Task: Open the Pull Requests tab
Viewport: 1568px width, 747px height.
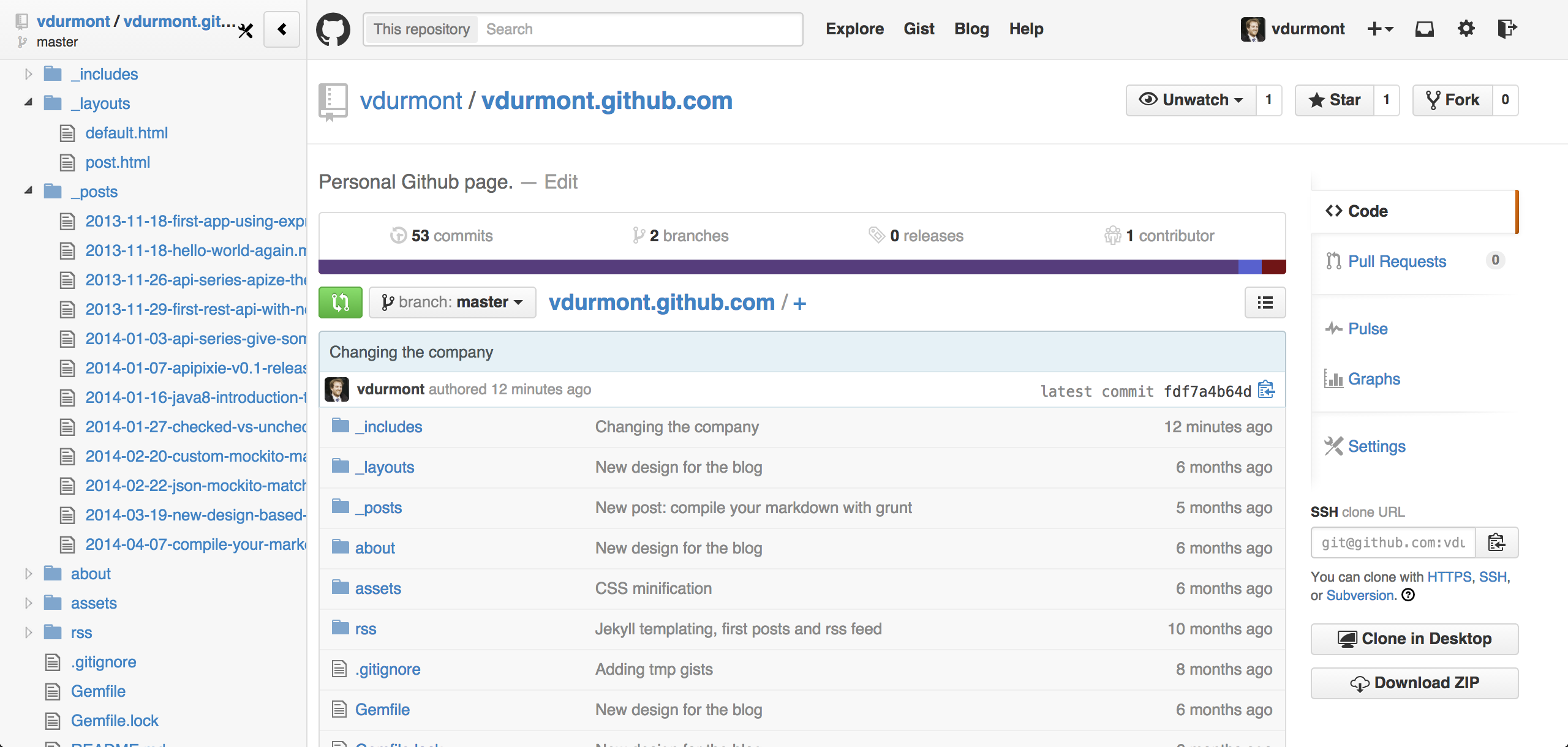Action: pos(1396,261)
